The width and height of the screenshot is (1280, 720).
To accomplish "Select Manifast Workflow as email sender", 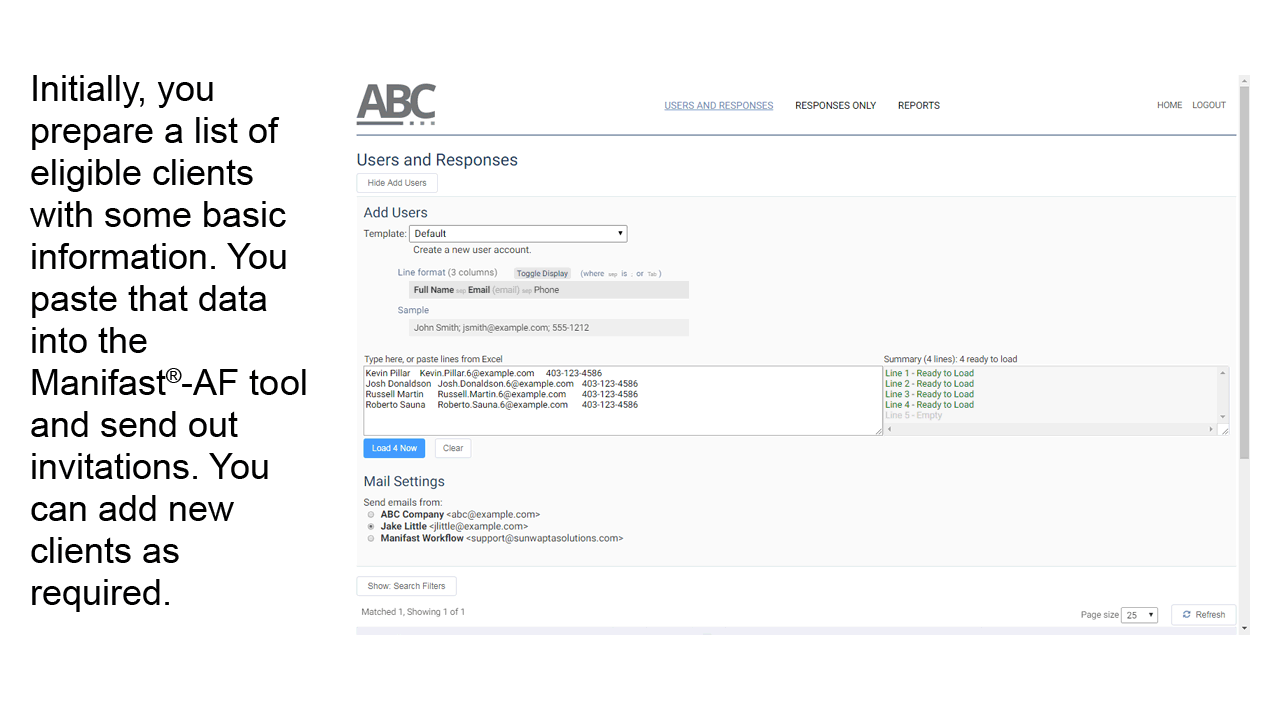I will [371, 538].
